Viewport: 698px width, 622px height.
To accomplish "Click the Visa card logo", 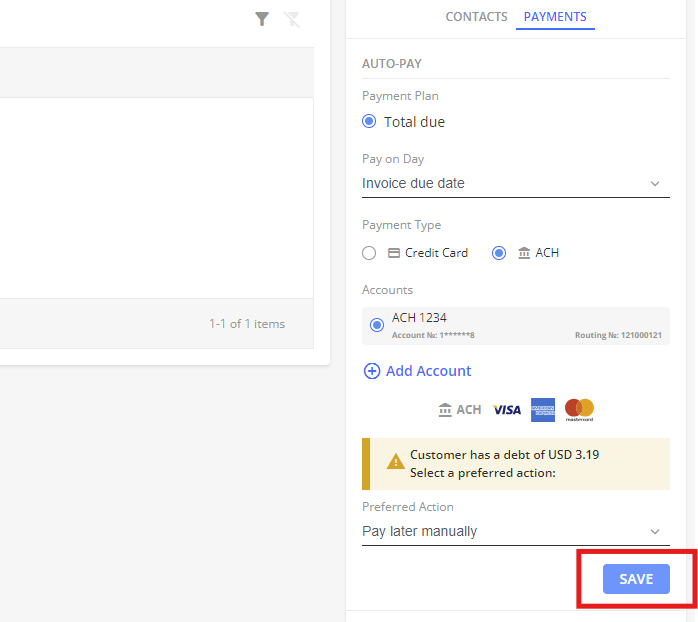I will point(507,409).
